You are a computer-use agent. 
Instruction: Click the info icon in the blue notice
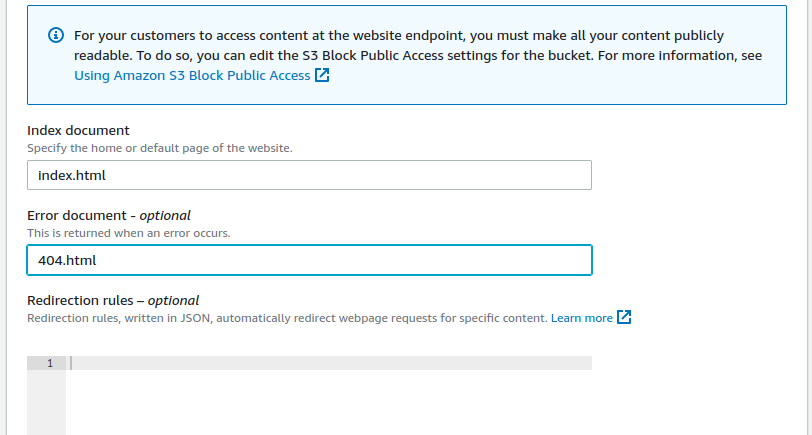56,35
